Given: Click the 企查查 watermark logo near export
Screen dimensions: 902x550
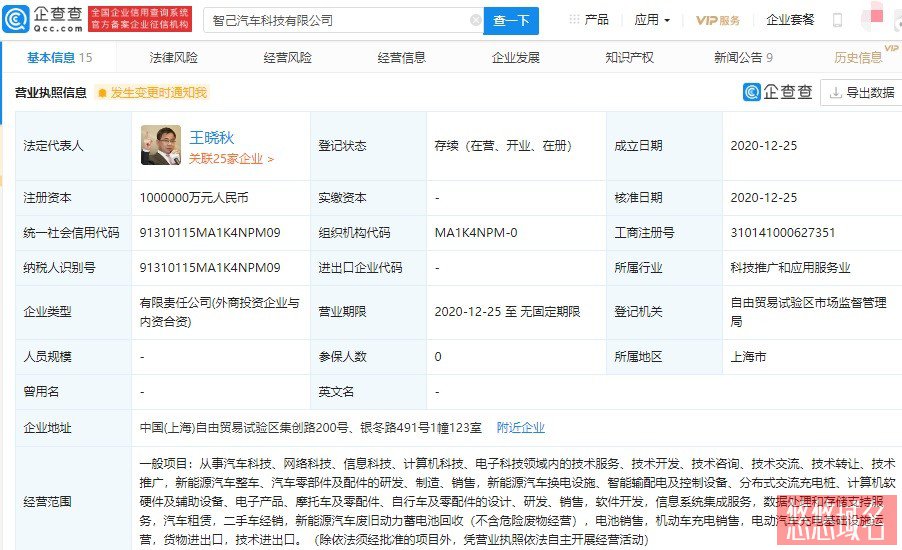Looking at the screenshot, I should [777, 91].
